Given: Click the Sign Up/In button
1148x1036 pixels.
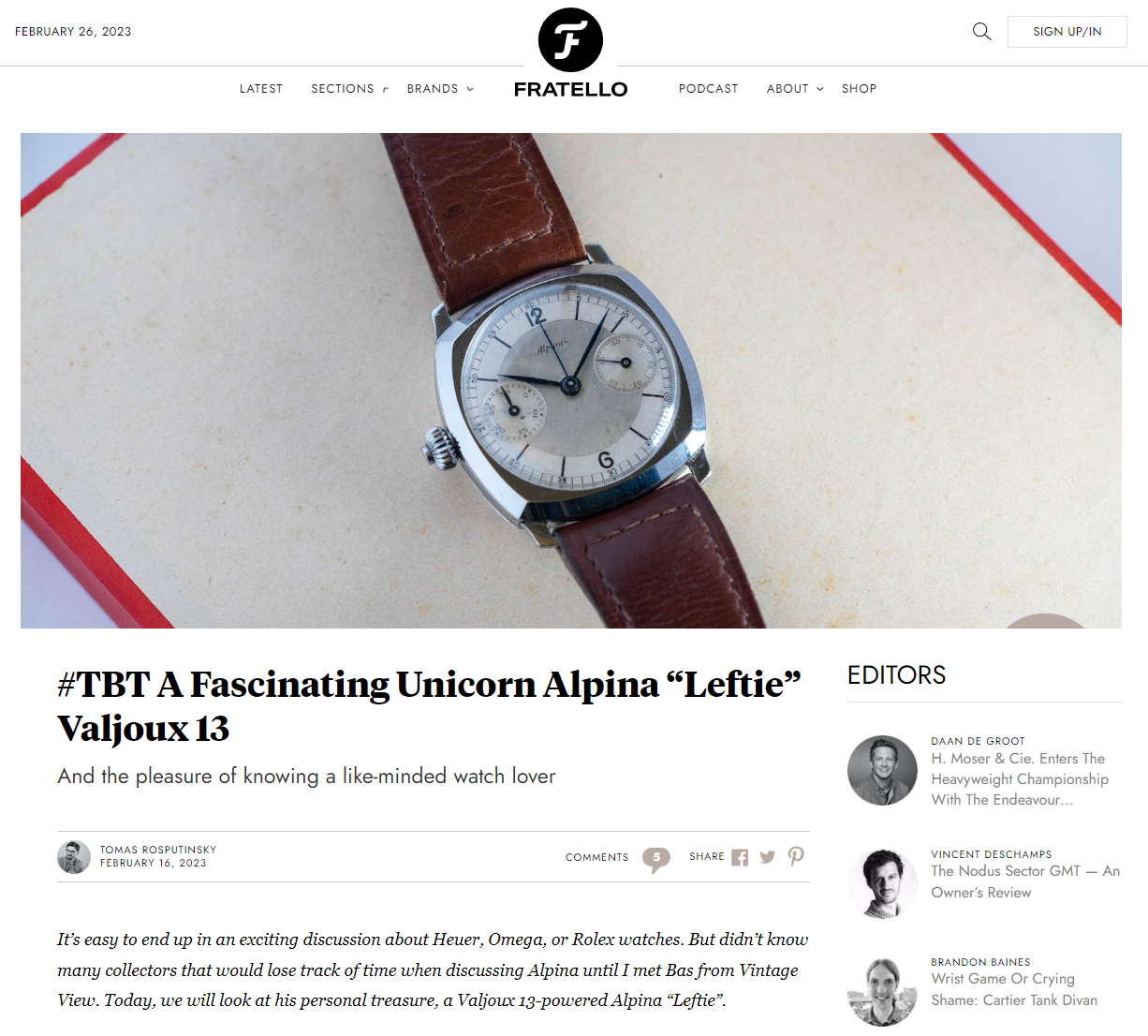Looking at the screenshot, I should coord(1067,32).
